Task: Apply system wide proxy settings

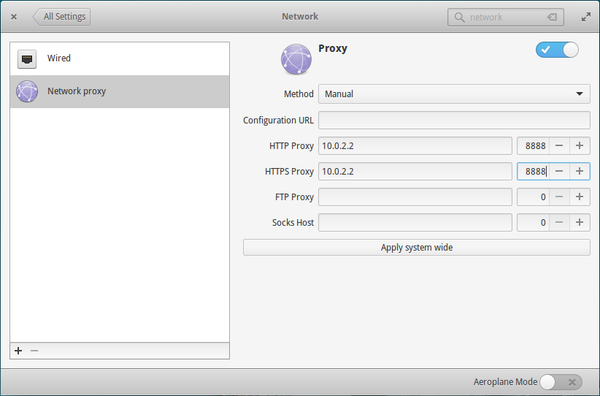Action: pyautogui.click(x=417, y=248)
